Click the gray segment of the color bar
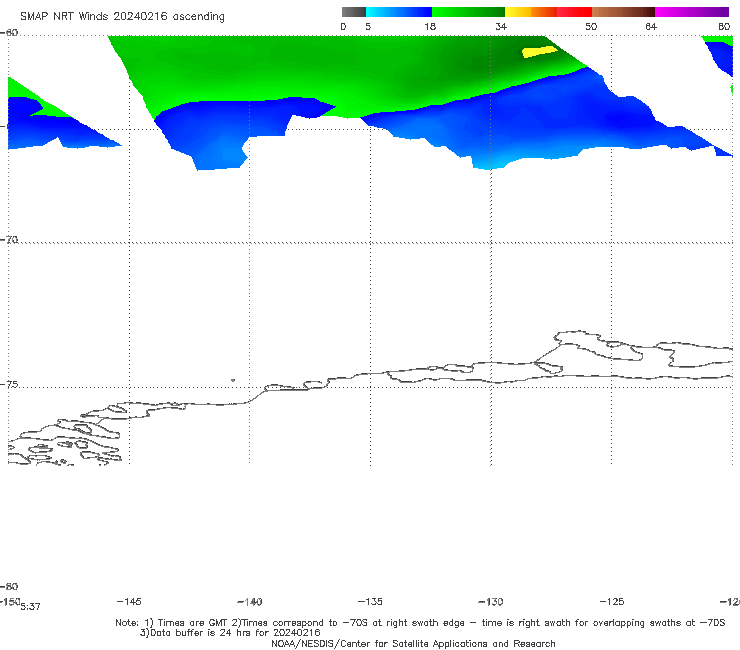 pos(354,12)
